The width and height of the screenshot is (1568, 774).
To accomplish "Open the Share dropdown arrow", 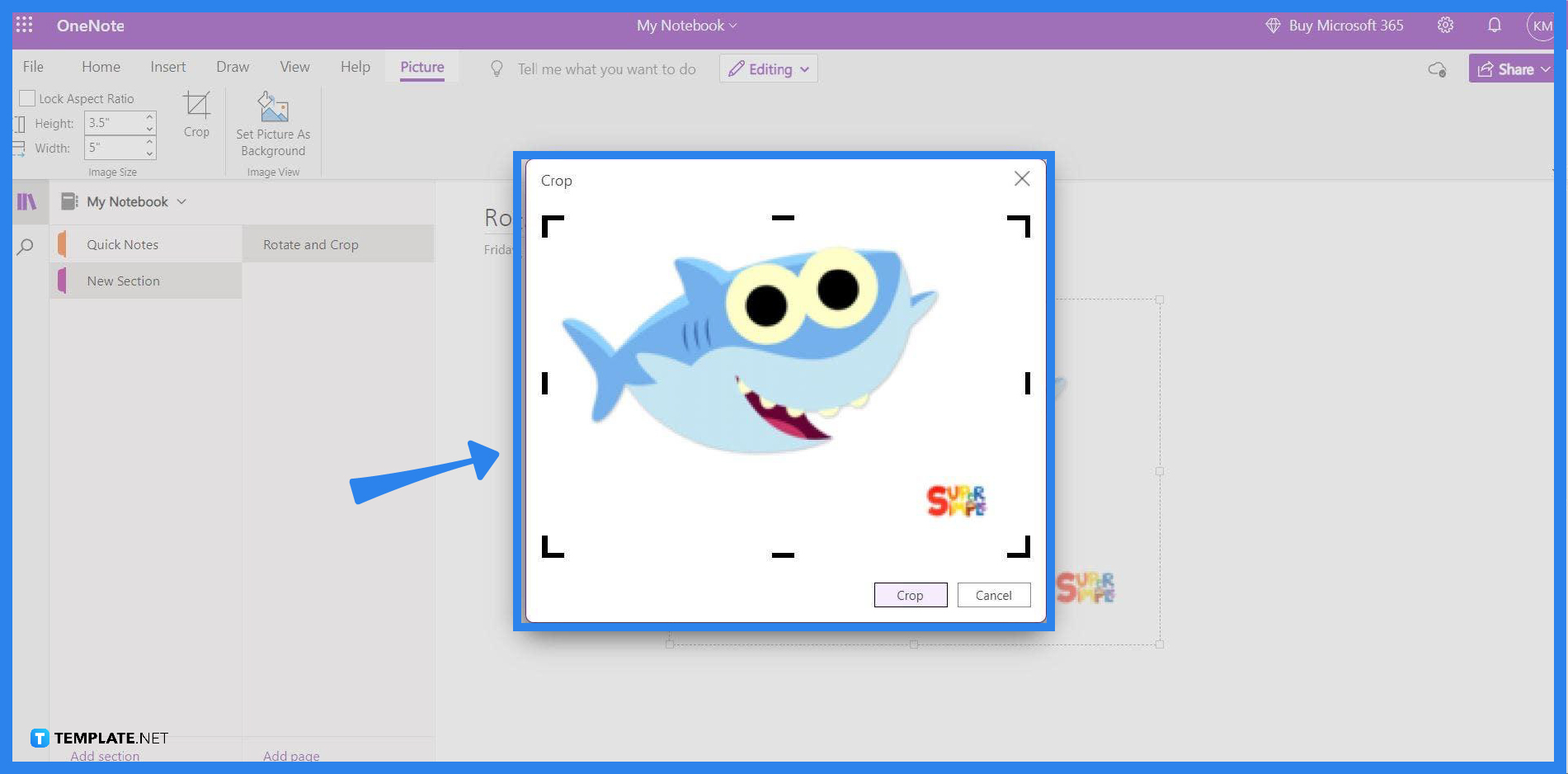I will (x=1547, y=69).
